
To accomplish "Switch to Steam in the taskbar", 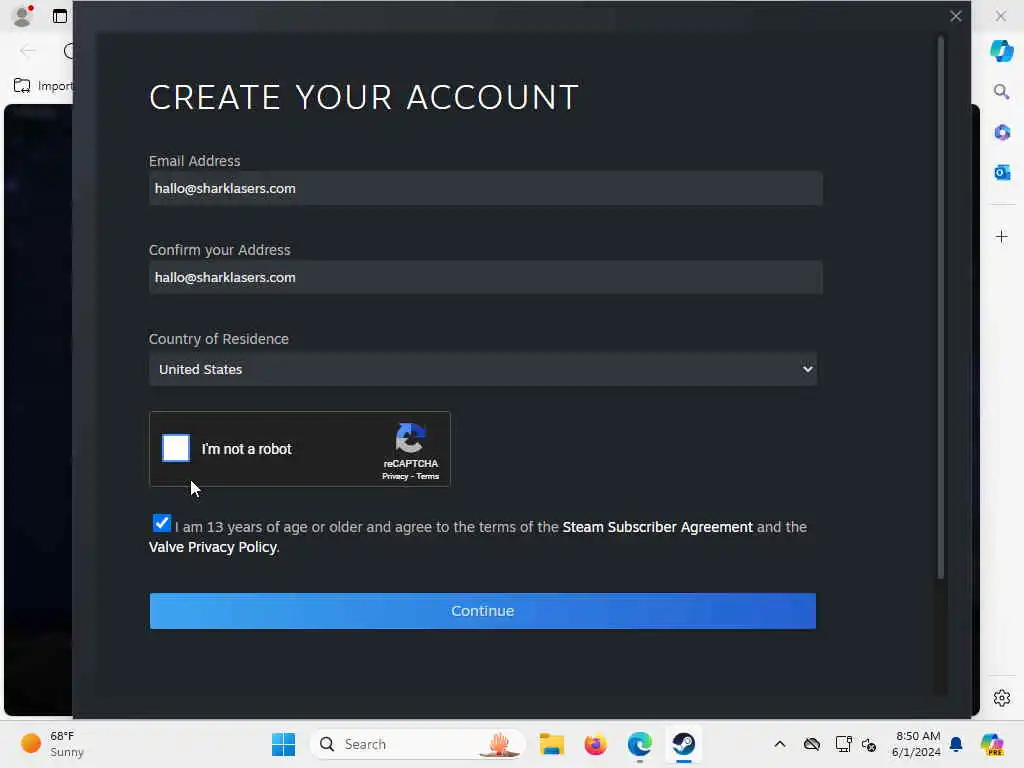I will coord(683,744).
